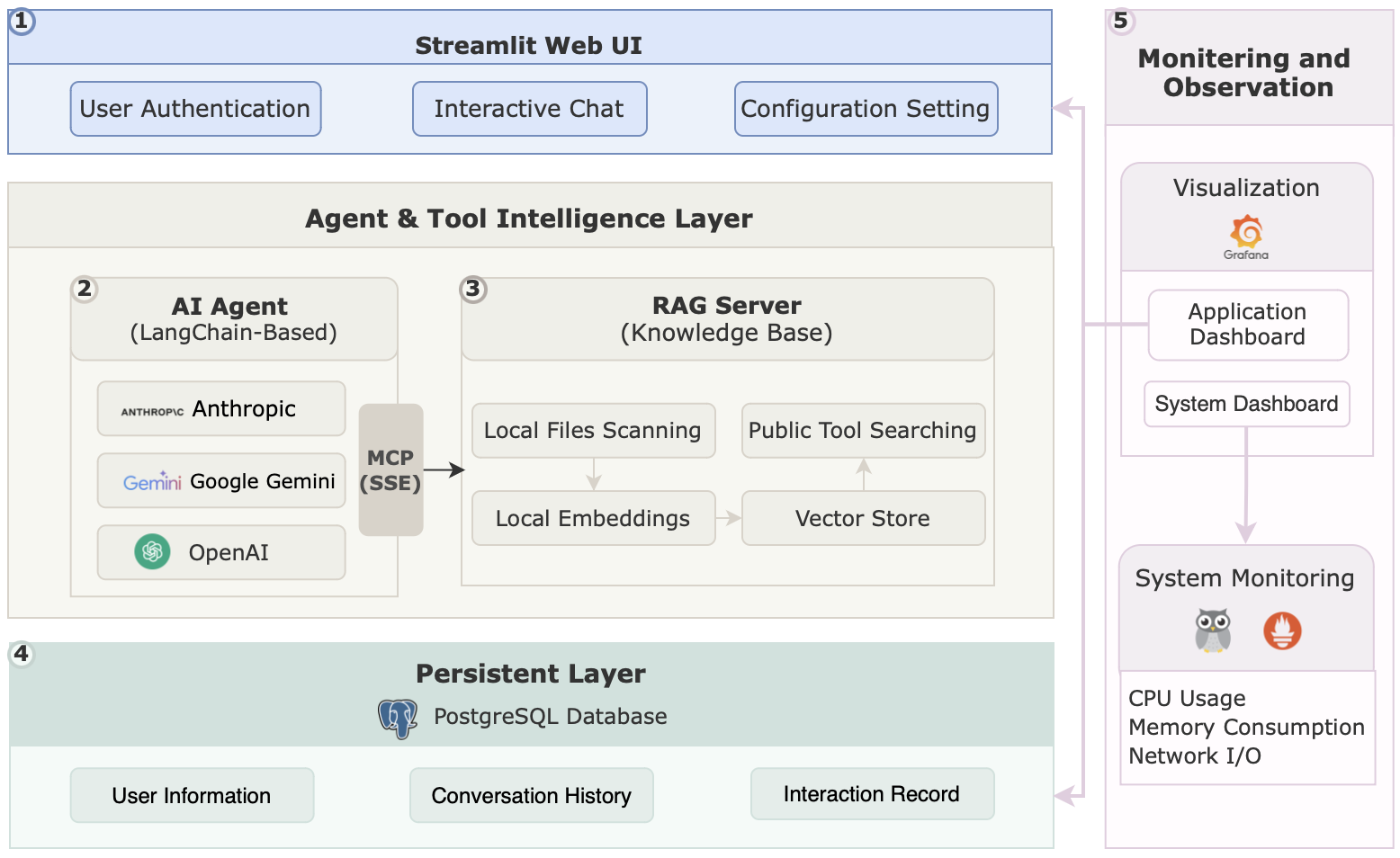1400x858 pixels.
Task: Click the Google Gemini logo
Action: tap(152, 482)
